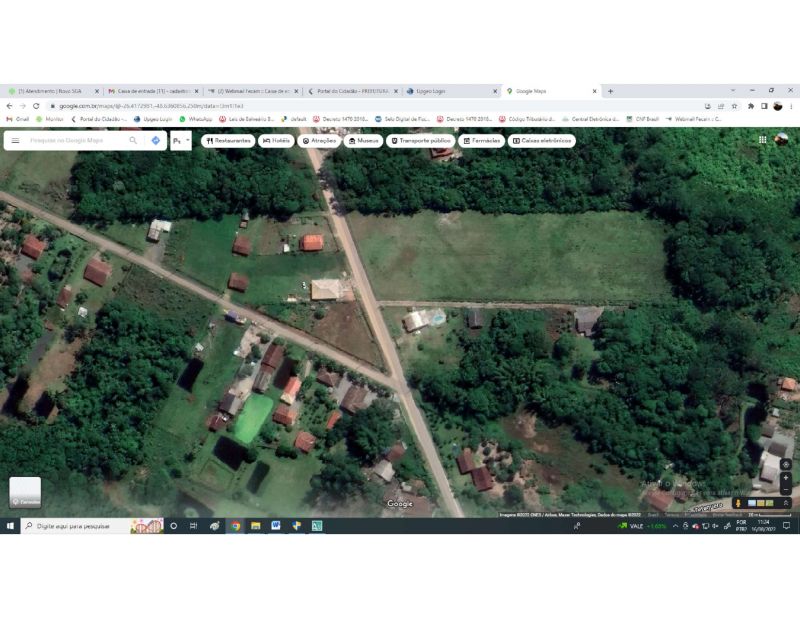Open Chrome from the taskbar
The image size is (800, 618).
235,526
